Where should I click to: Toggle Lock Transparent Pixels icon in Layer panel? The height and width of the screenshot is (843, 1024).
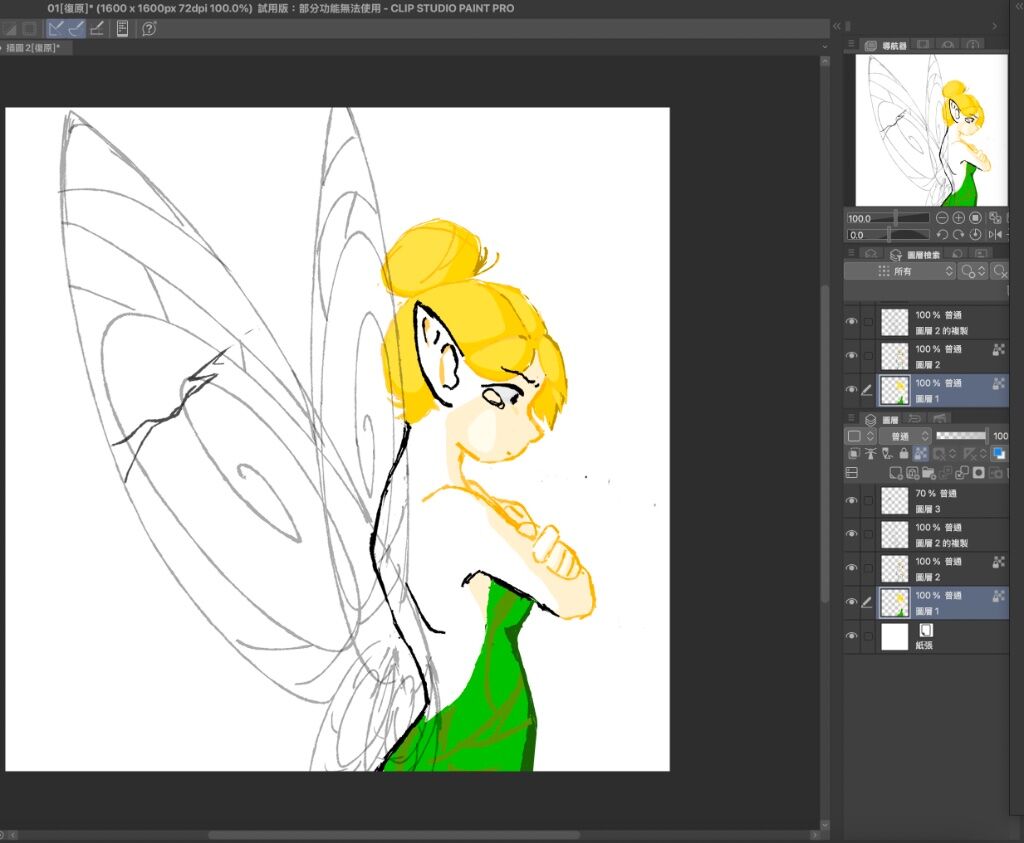920,453
